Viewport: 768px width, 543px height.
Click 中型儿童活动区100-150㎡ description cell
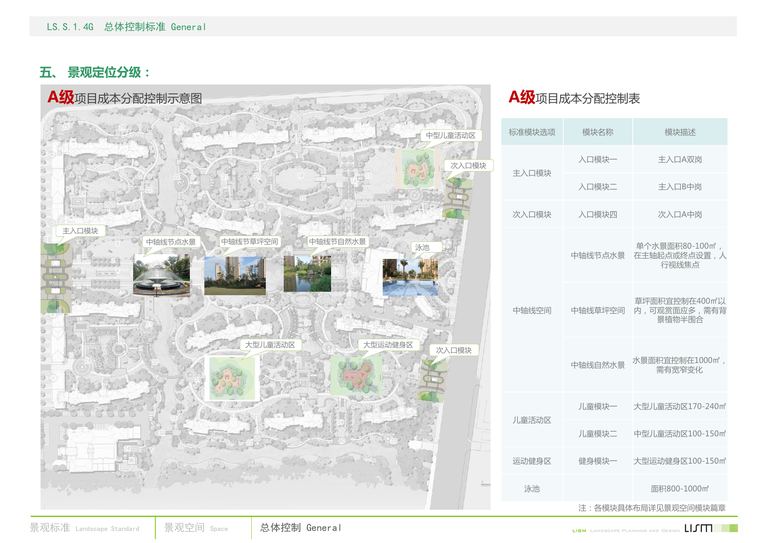680,433
